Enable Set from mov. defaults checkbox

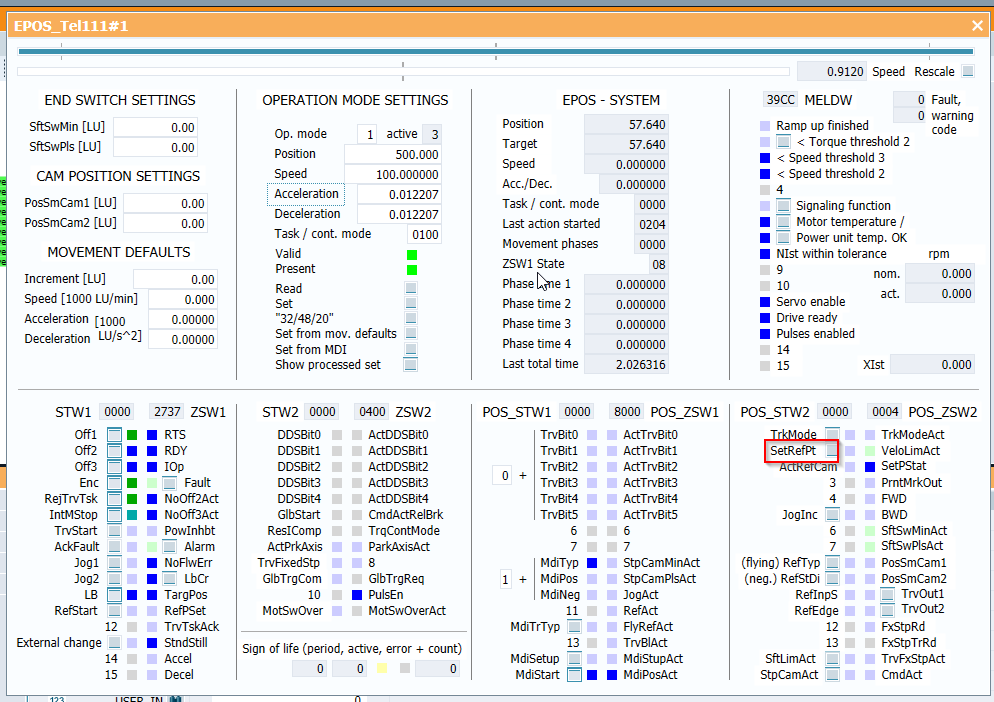point(411,334)
